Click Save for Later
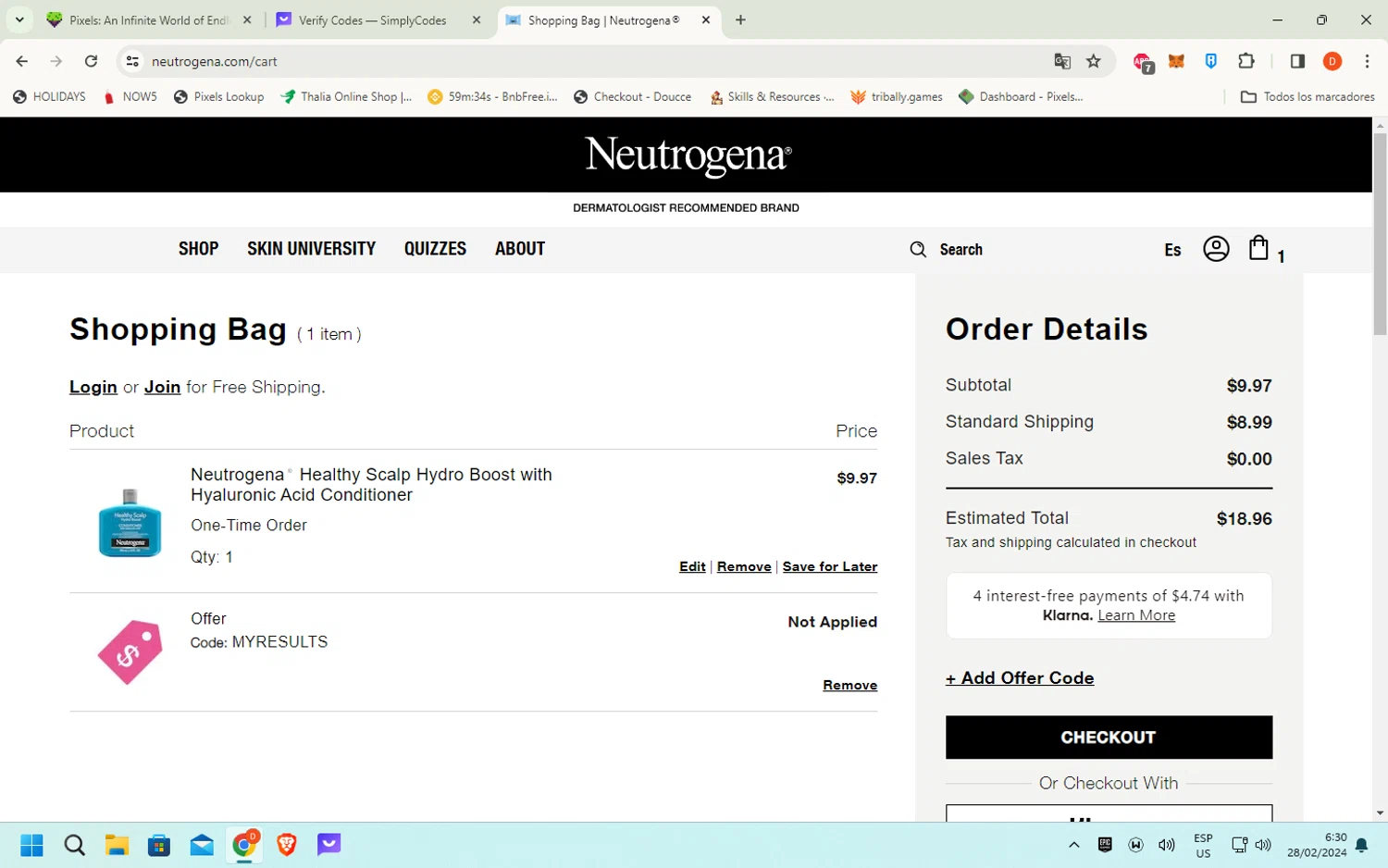1388x868 pixels. (x=830, y=566)
